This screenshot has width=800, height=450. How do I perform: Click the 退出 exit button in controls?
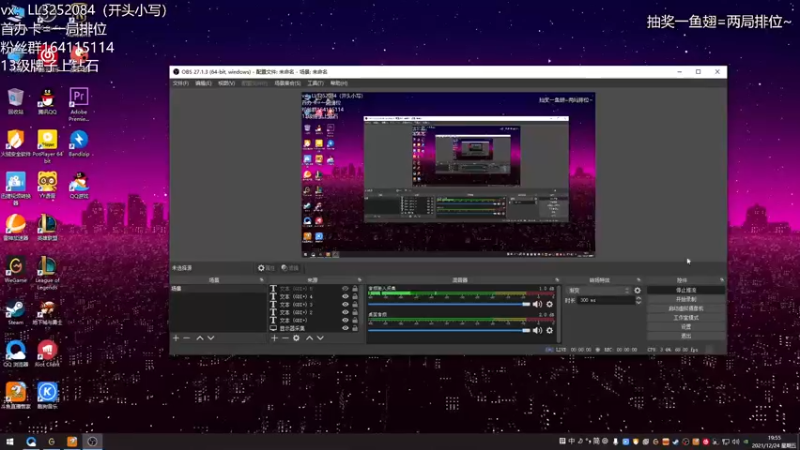click(x=686, y=336)
